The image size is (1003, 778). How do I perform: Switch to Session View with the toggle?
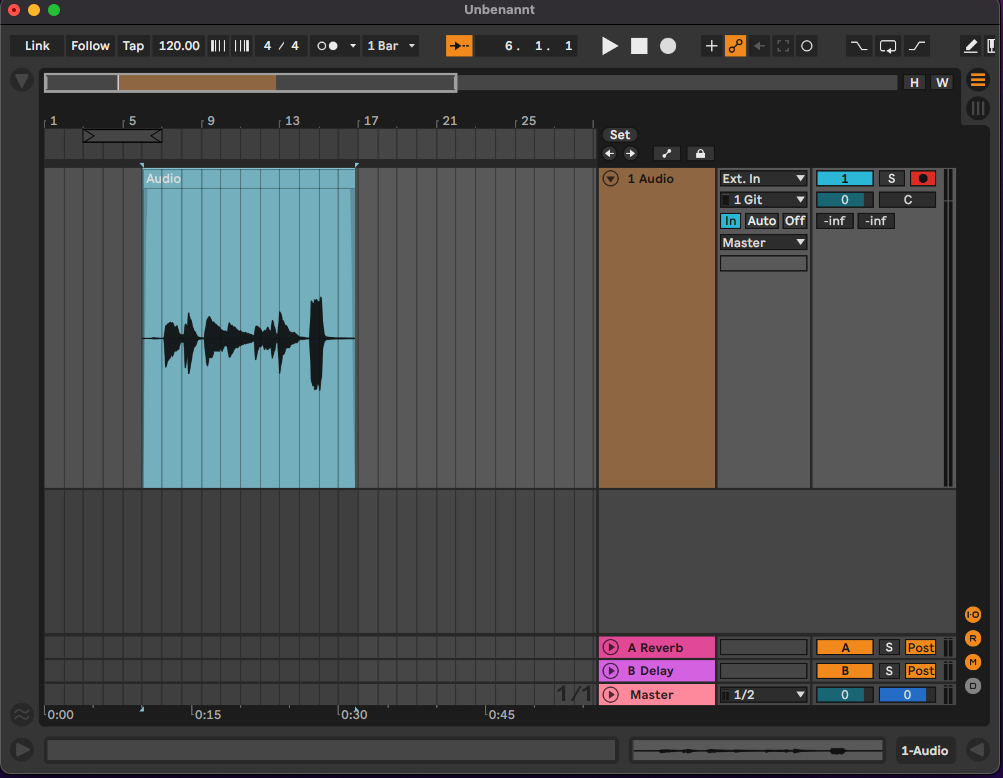tap(976, 108)
